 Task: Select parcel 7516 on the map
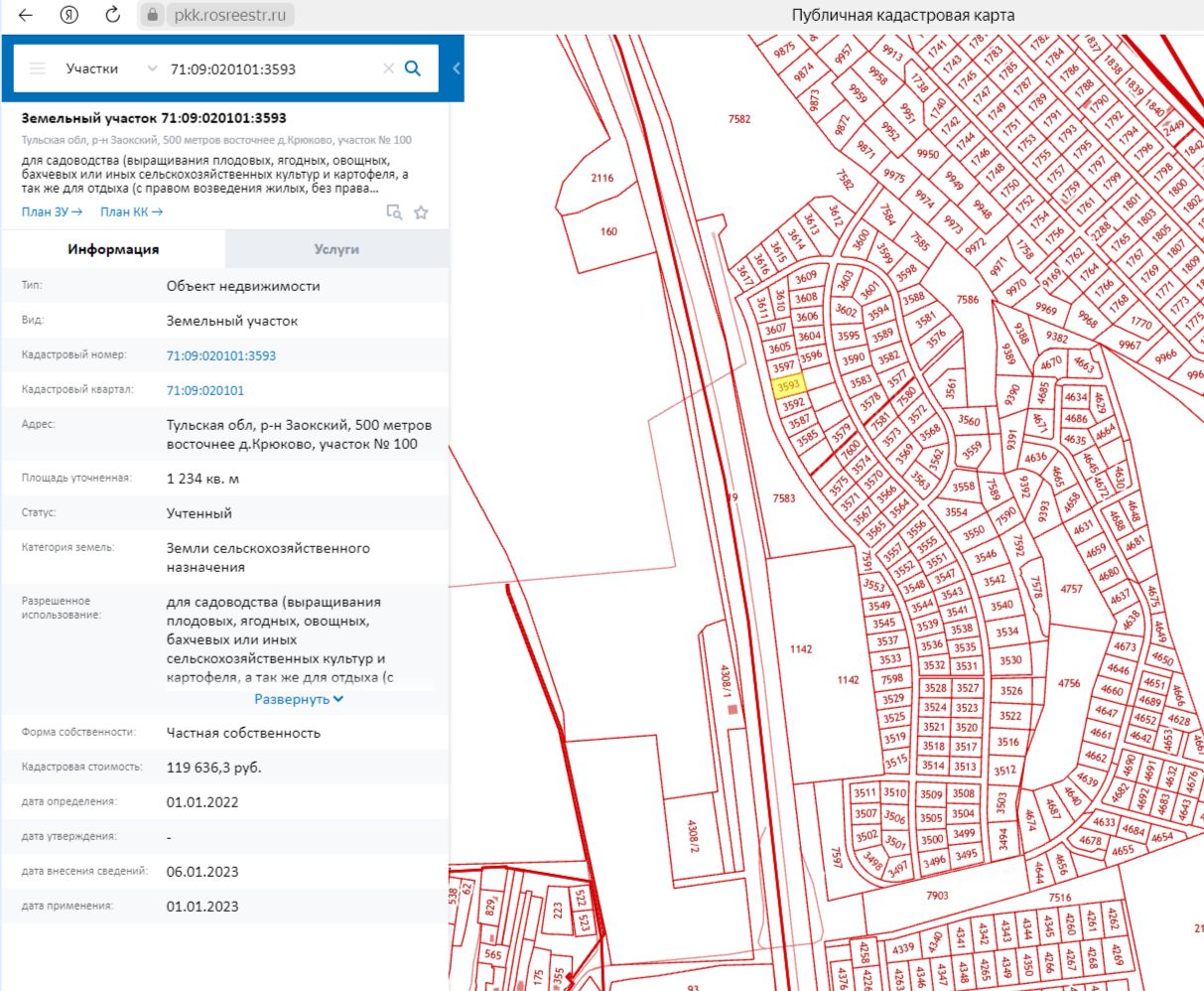tap(1060, 898)
